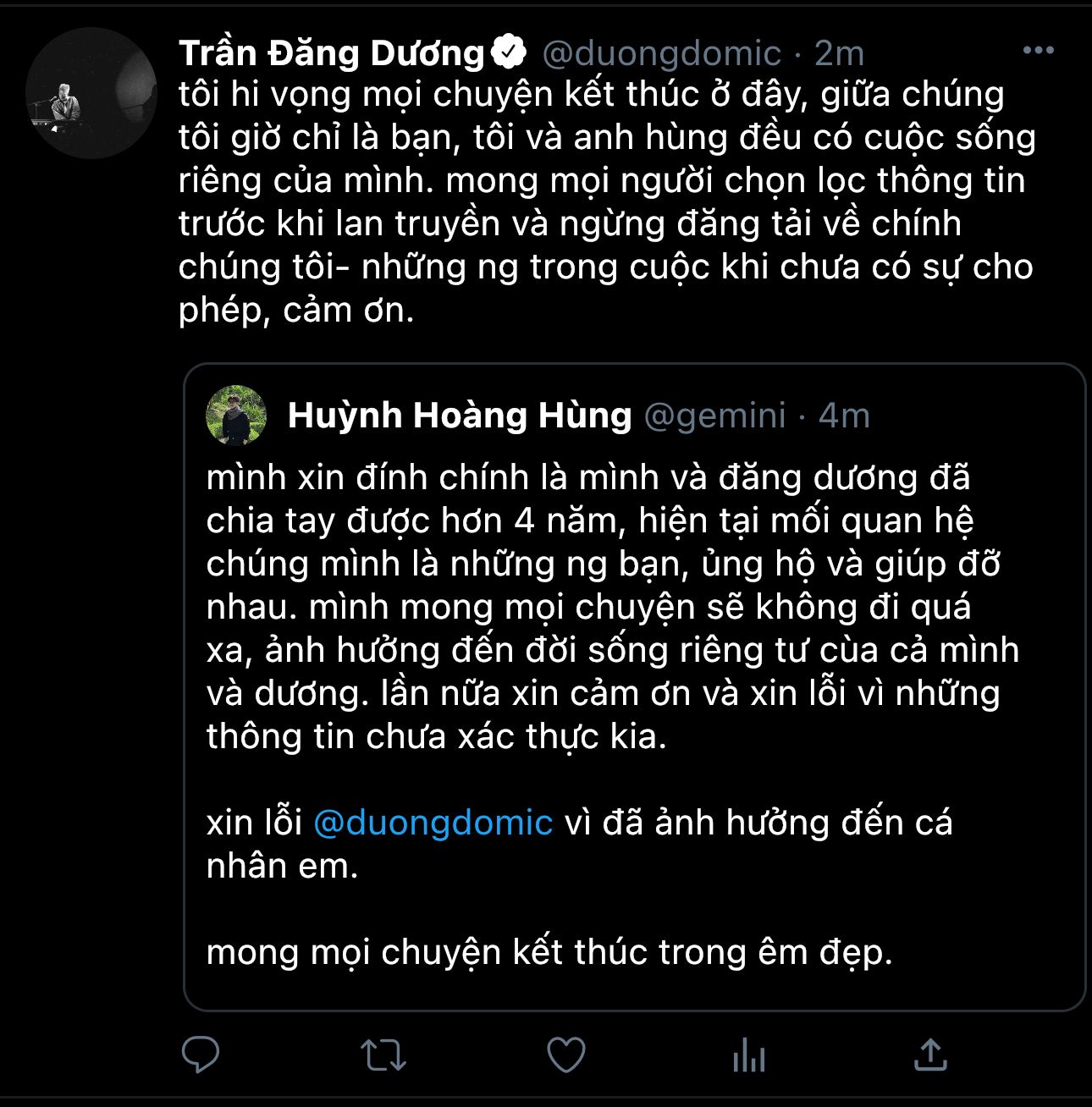Viewport: 1092px width, 1107px height.
Task: Open Trần Đăng Dương's profile picture
Action: coord(91,93)
